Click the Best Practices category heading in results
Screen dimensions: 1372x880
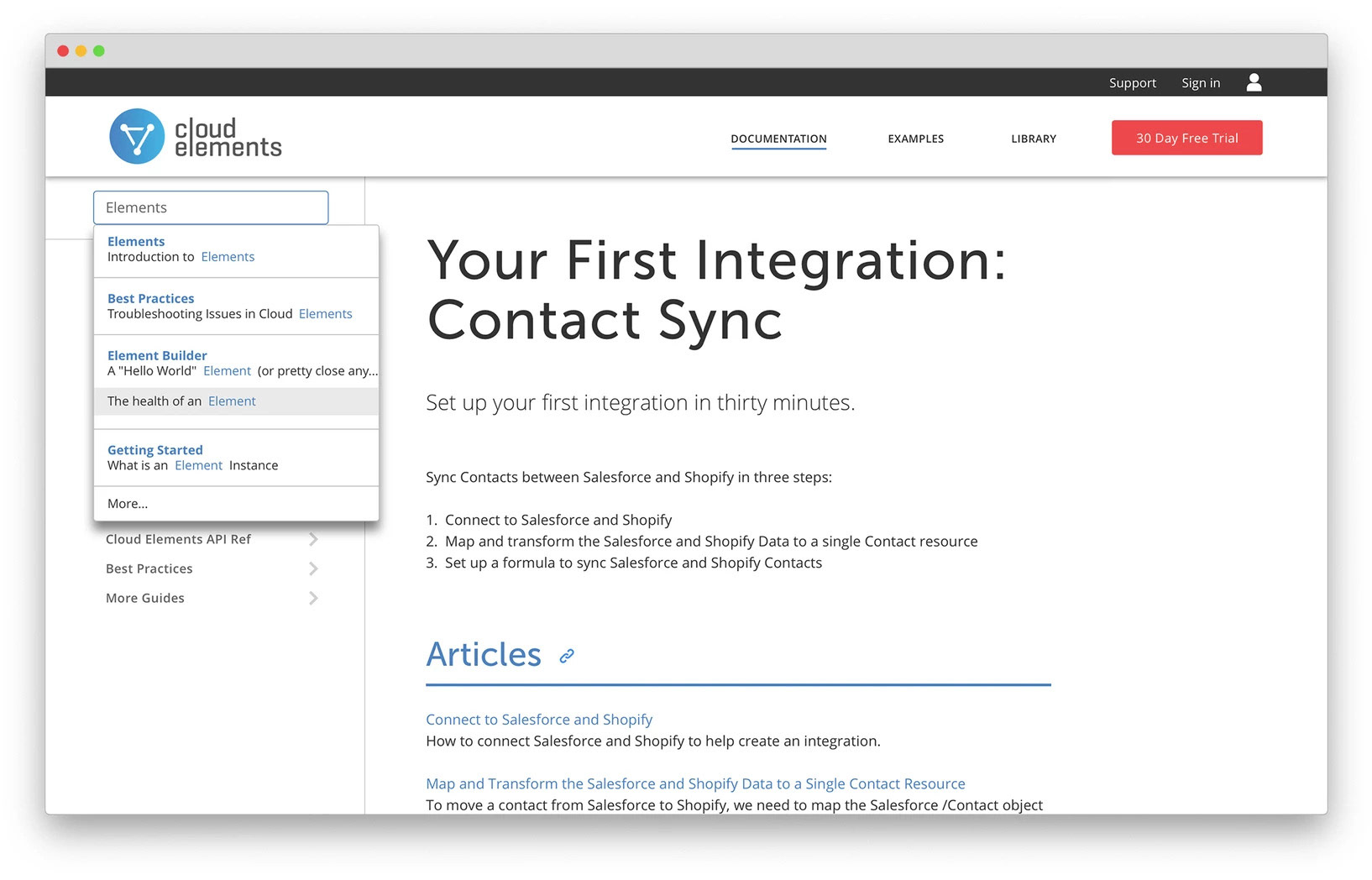(x=150, y=298)
